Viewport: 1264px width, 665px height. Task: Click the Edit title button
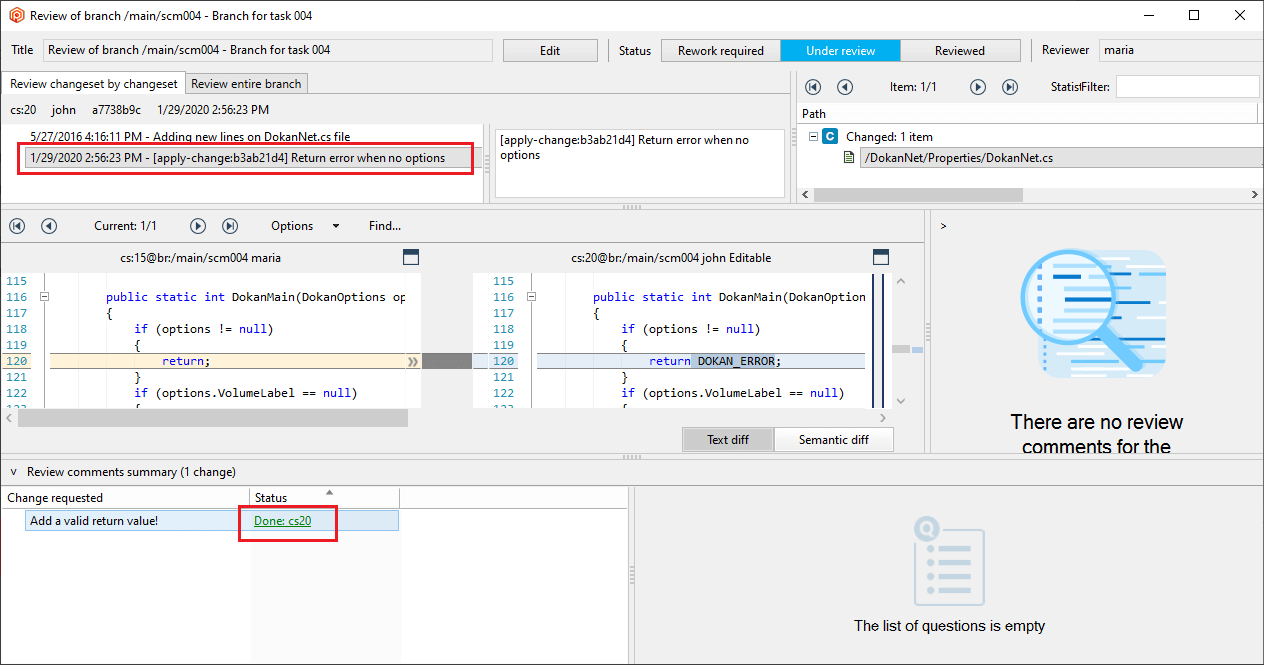(550, 51)
